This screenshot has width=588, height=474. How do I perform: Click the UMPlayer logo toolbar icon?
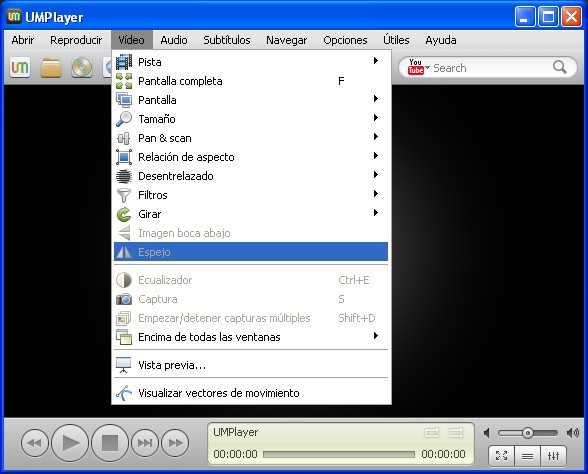[x=20, y=68]
